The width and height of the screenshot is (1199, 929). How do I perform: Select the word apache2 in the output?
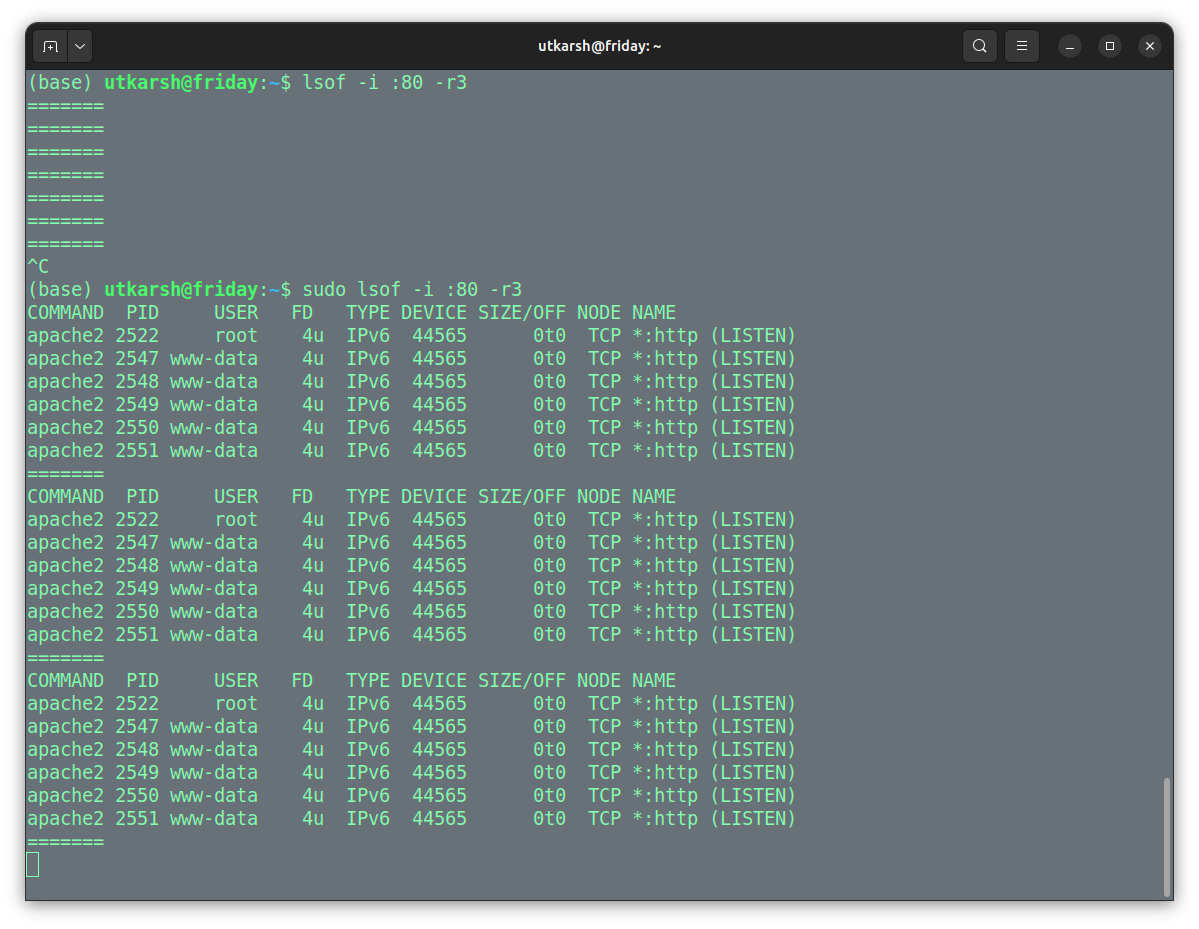tap(65, 335)
